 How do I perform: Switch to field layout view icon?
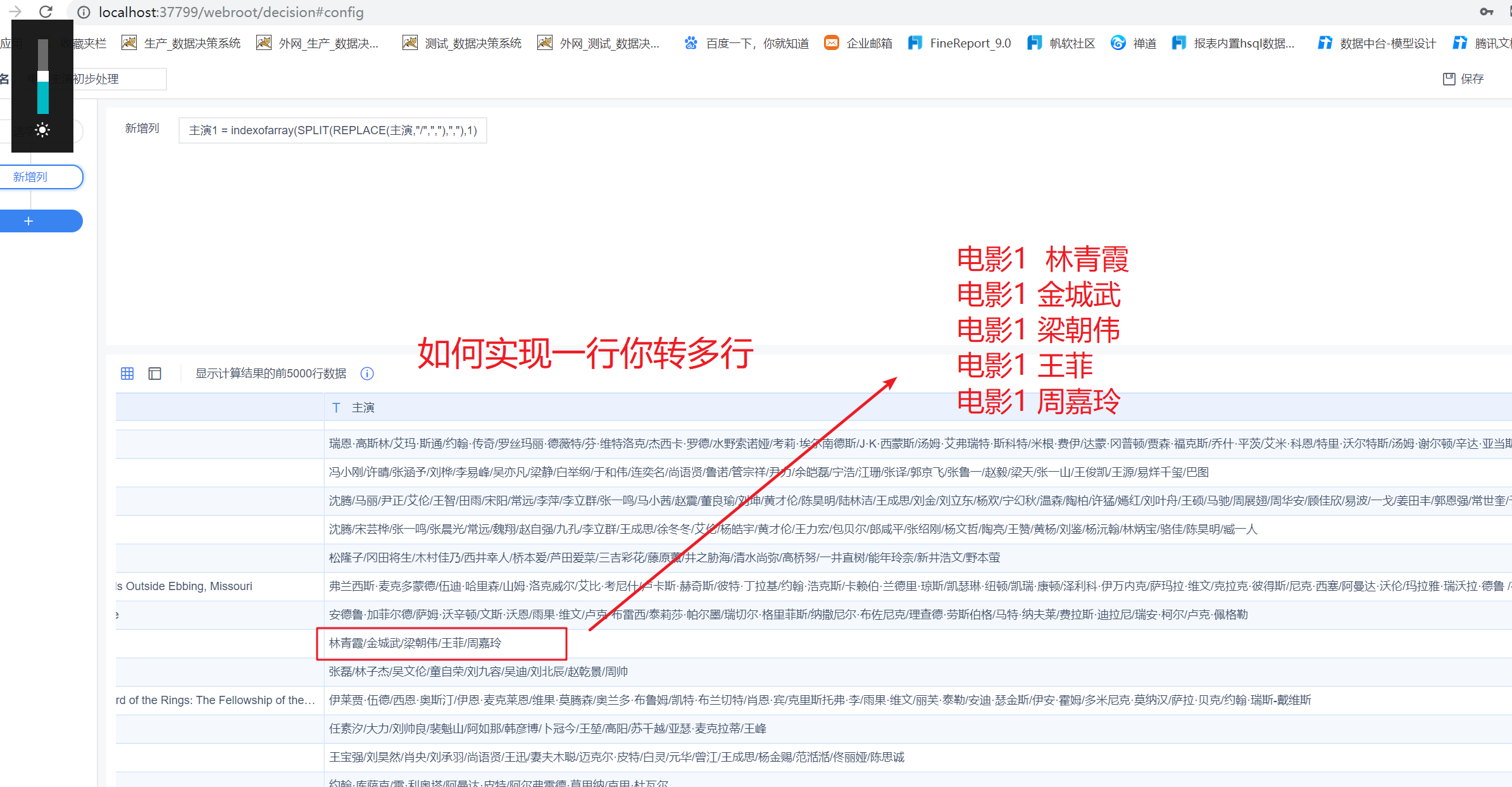tap(155, 374)
